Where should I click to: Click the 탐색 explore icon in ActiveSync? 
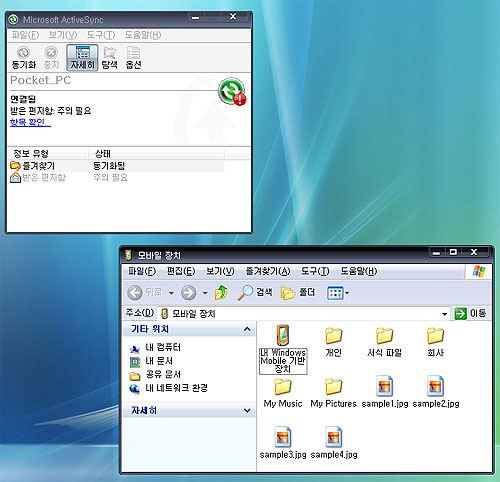point(109,58)
